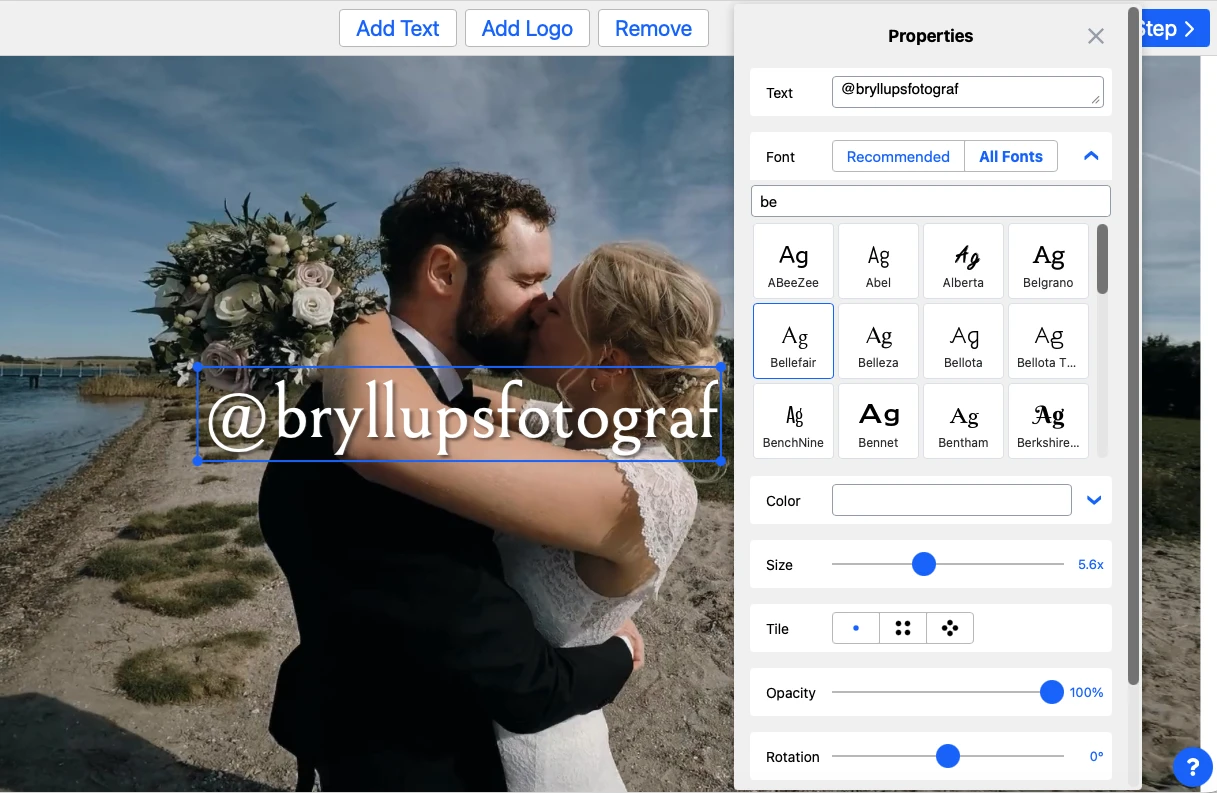Open the Color dropdown

[1093, 500]
